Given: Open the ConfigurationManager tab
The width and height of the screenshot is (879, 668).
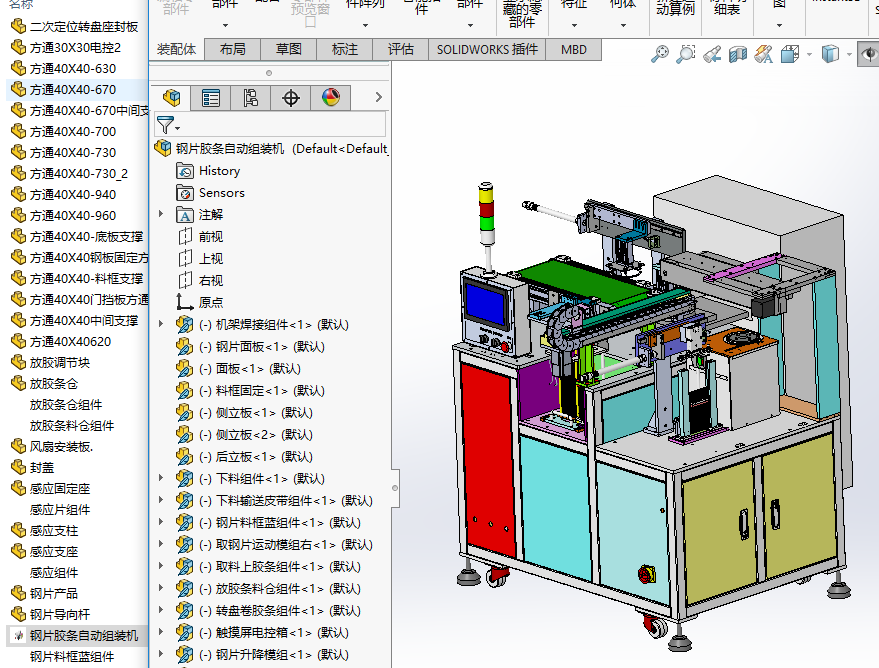Looking at the screenshot, I should pos(251,97).
